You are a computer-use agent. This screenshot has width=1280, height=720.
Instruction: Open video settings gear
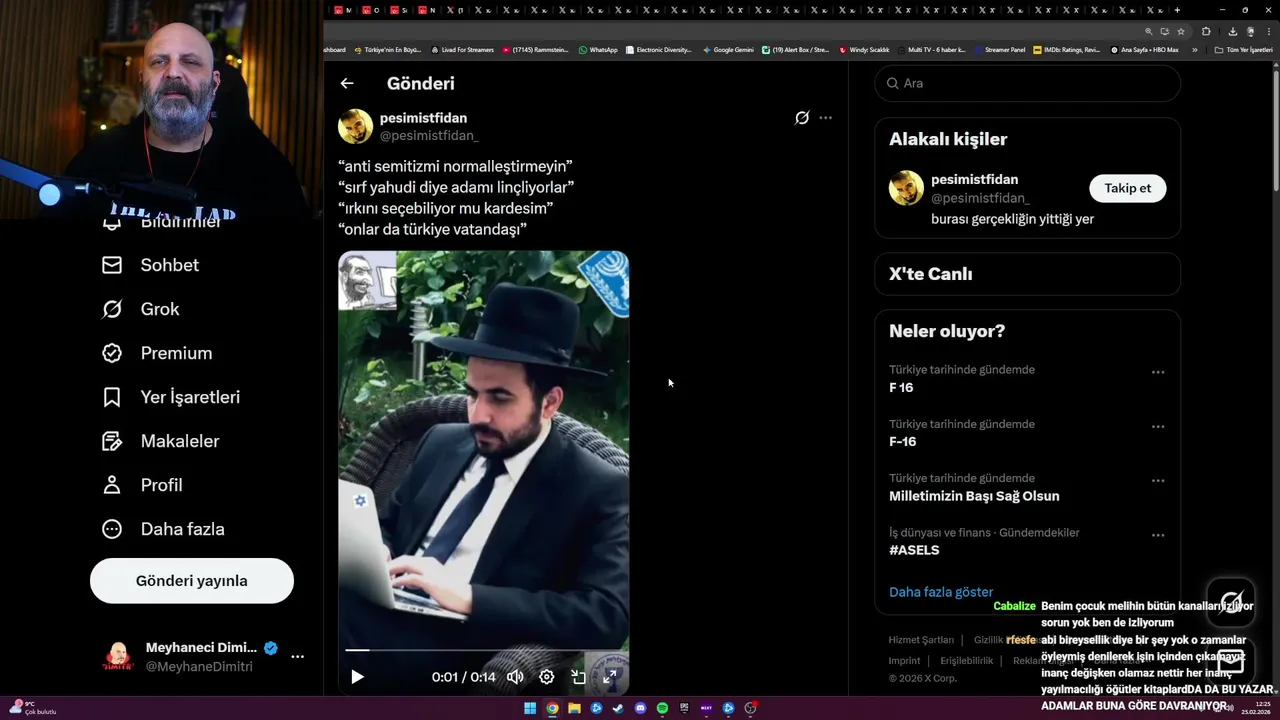click(x=547, y=677)
